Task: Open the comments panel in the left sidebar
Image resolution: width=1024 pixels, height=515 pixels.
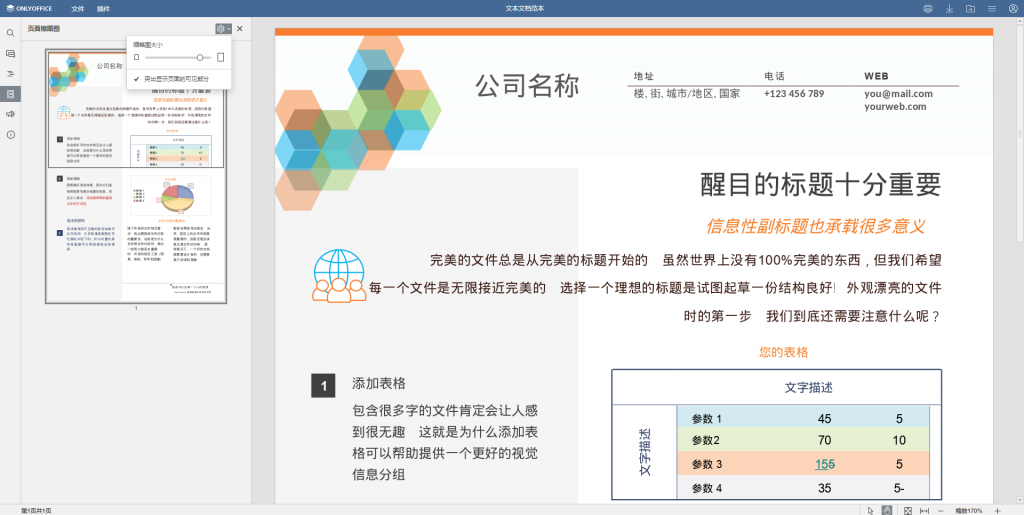Action: pyautogui.click(x=10, y=54)
